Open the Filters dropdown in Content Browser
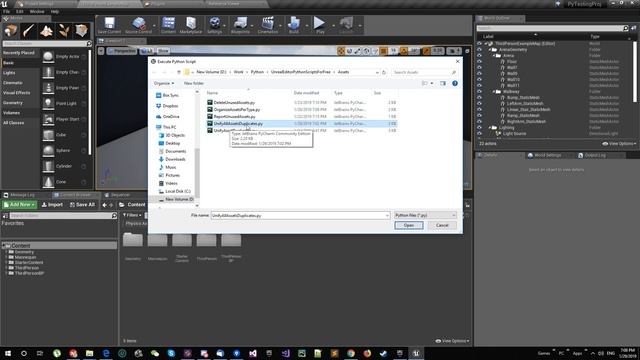The width and height of the screenshot is (640, 360). (x=132, y=215)
